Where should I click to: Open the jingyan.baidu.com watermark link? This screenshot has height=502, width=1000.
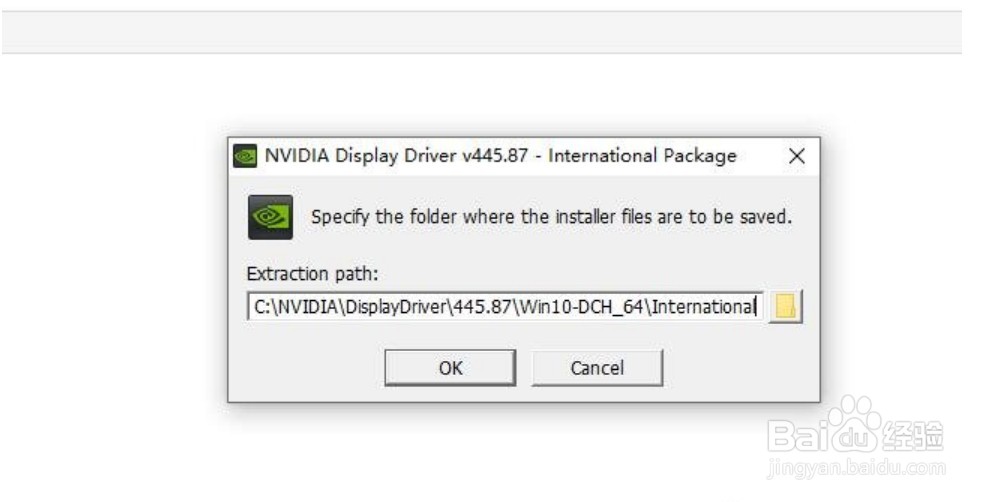click(x=855, y=467)
